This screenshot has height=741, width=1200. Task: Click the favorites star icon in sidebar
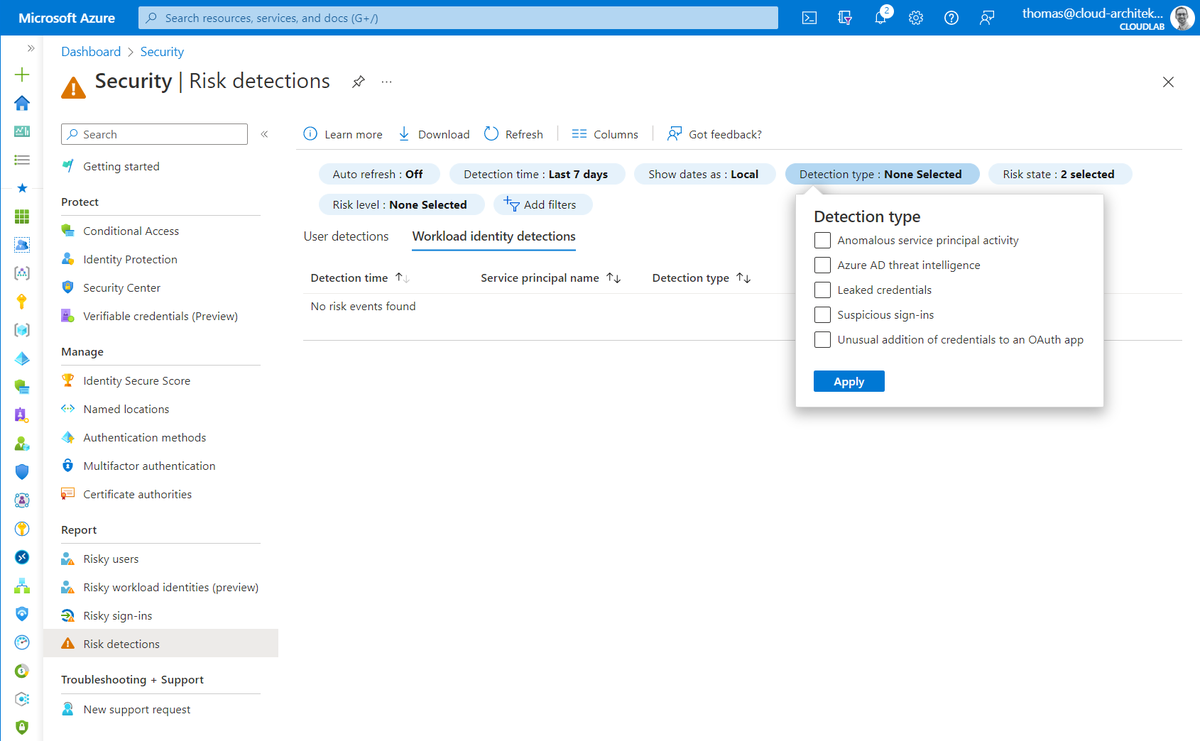pos(22,188)
